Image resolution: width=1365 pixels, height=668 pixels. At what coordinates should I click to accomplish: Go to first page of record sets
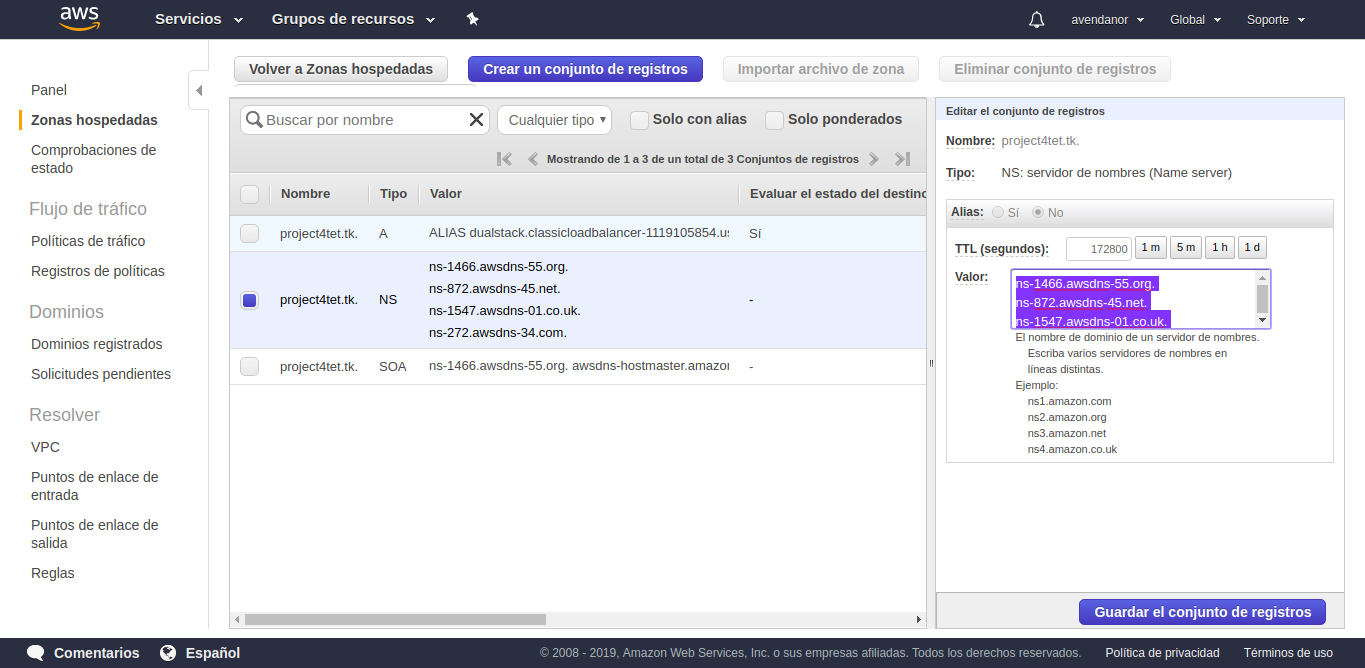point(504,159)
